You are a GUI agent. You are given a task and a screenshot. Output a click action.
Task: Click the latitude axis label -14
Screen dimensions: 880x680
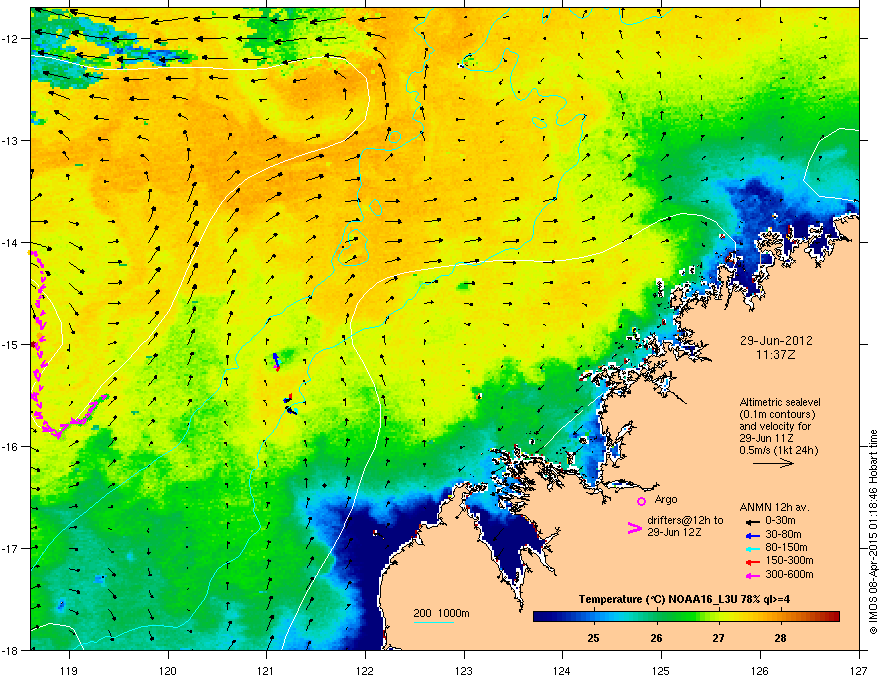[11, 242]
